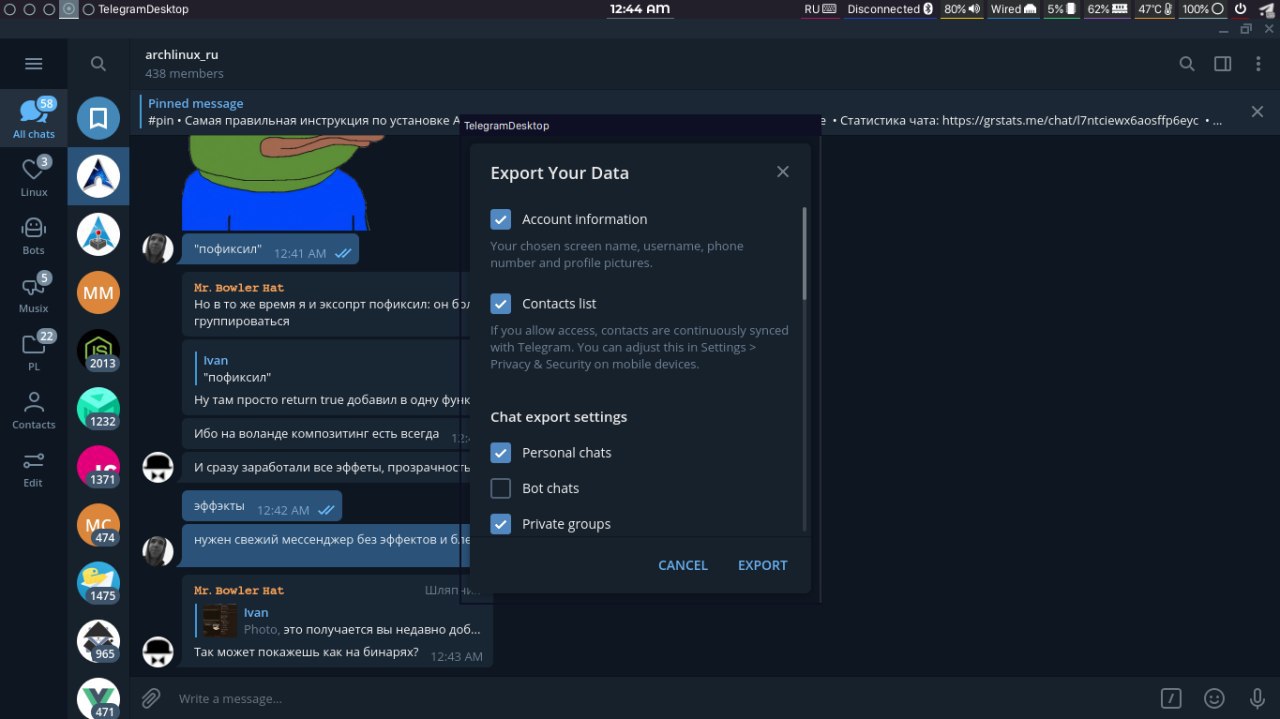Click the EXPORT button

pos(763,565)
